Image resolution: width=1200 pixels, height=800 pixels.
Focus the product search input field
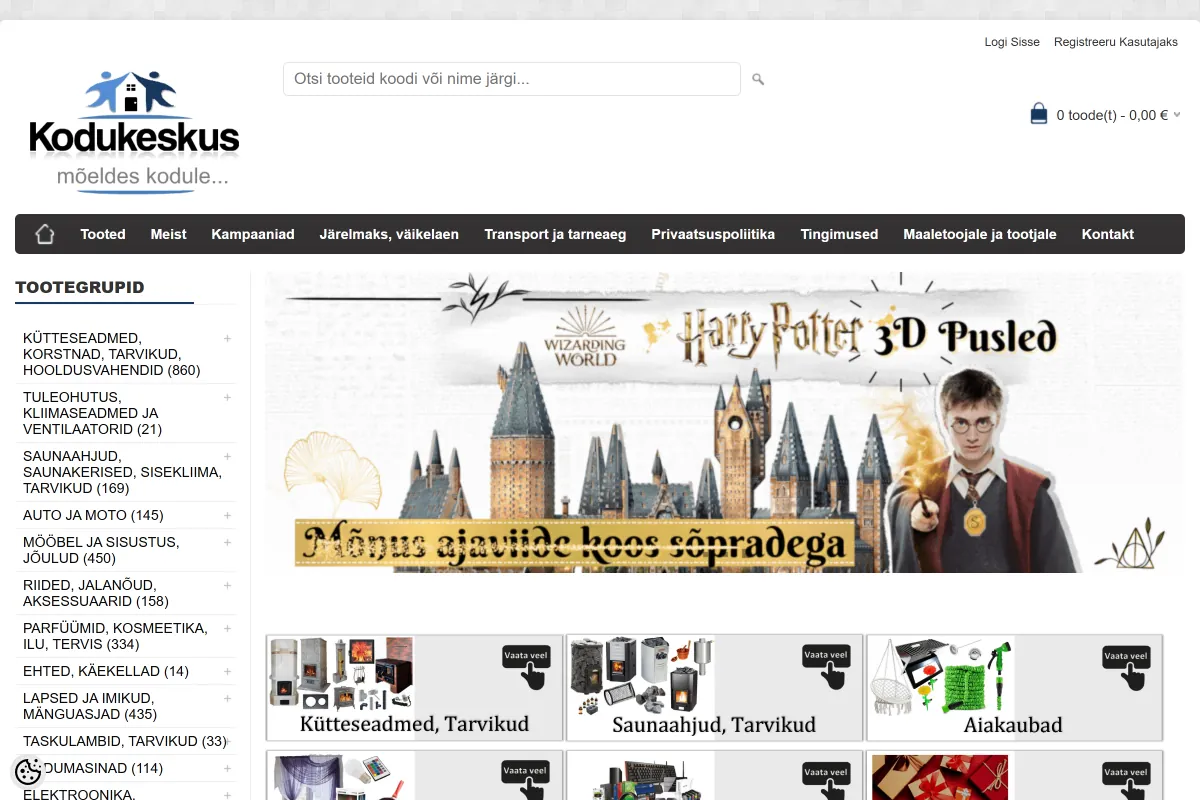click(512, 79)
